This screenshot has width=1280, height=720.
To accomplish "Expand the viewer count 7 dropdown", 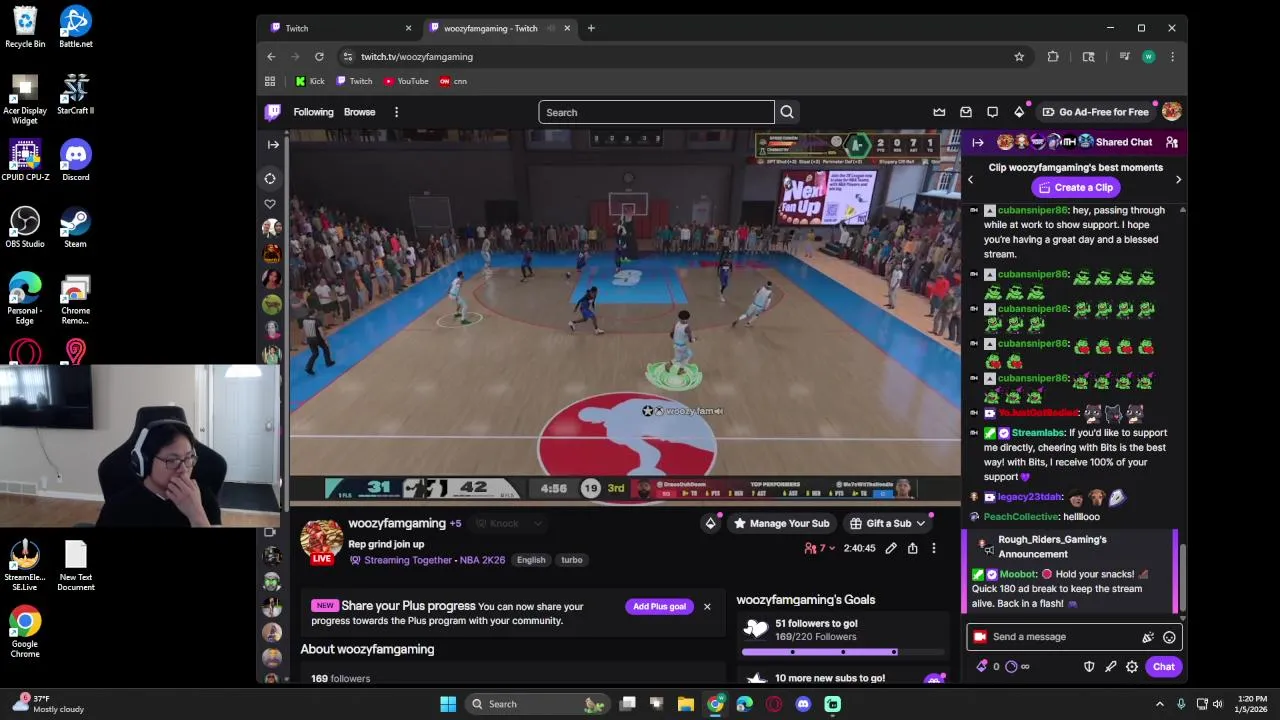I will pos(820,548).
